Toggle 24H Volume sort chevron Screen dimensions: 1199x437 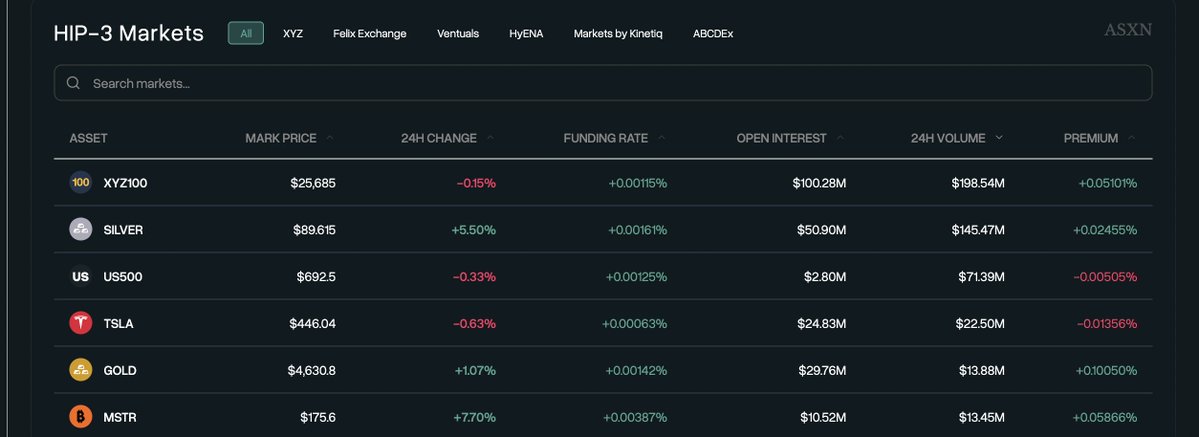point(999,138)
